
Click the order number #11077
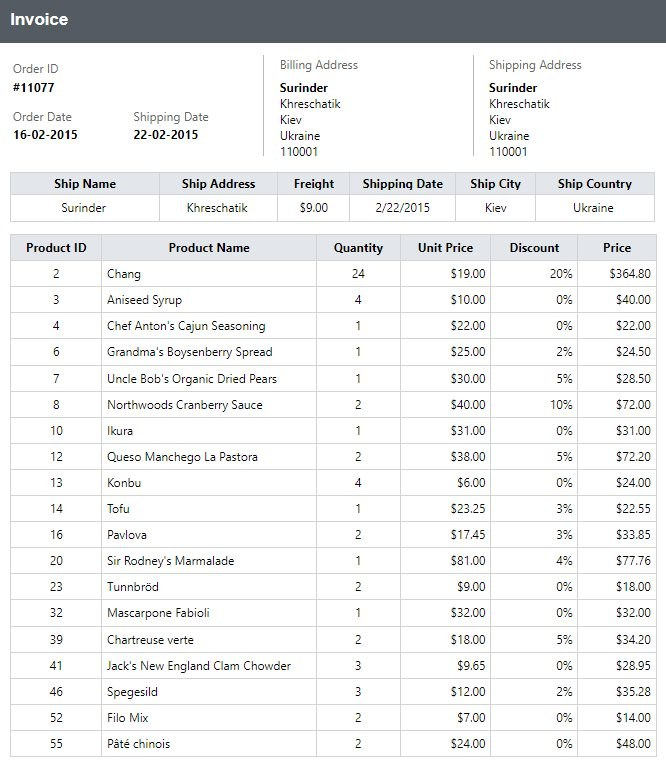(x=33, y=87)
